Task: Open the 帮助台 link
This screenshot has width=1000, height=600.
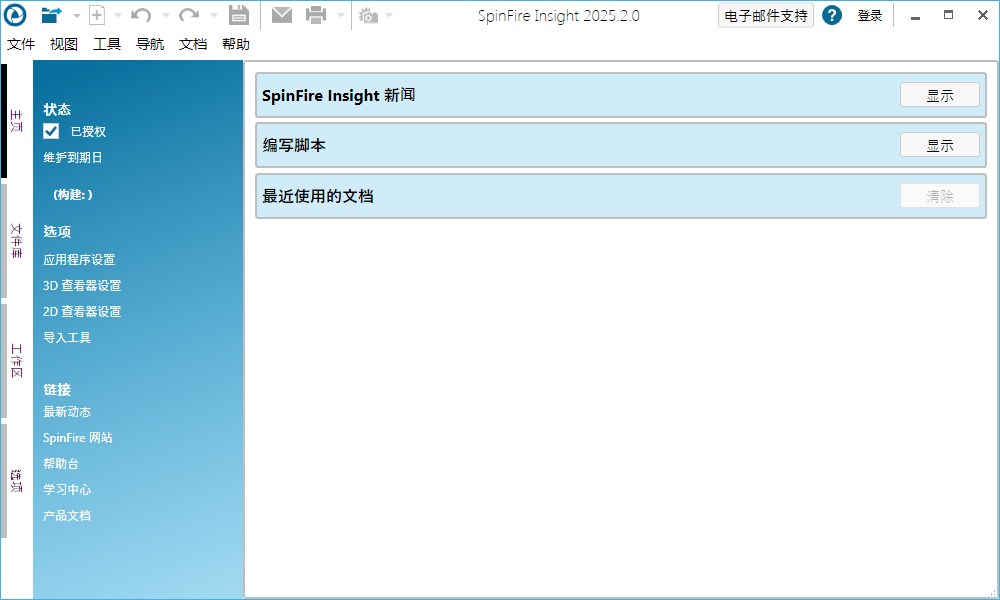Action: point(61,464)
